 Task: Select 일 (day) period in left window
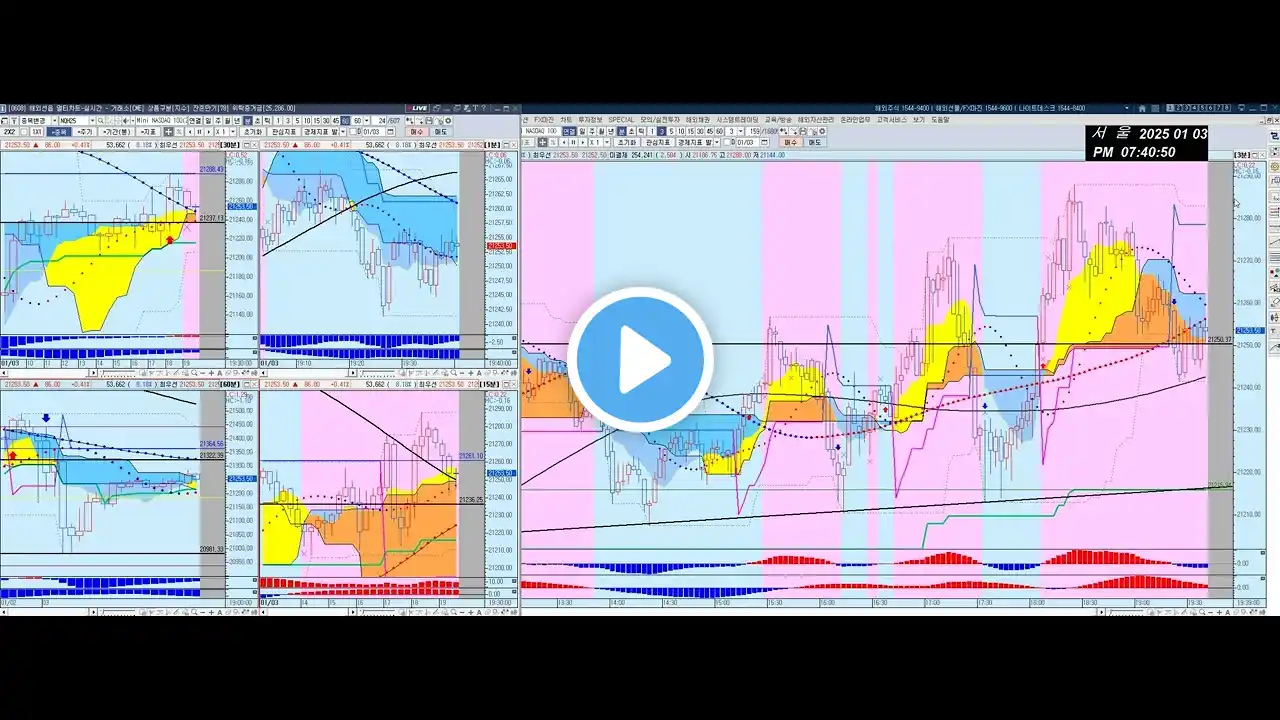coord(208,120)
